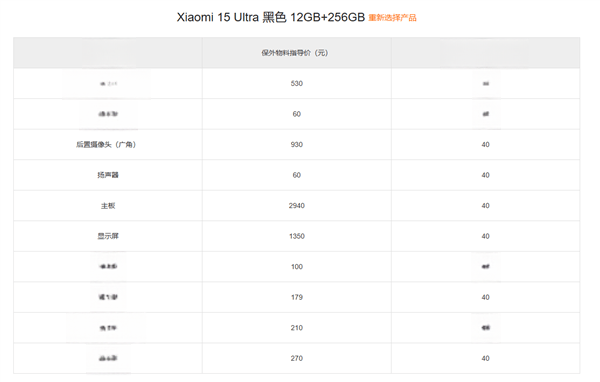Select the 主板 part name cell
Screen dimensions: 600x382
click(108, 206)
